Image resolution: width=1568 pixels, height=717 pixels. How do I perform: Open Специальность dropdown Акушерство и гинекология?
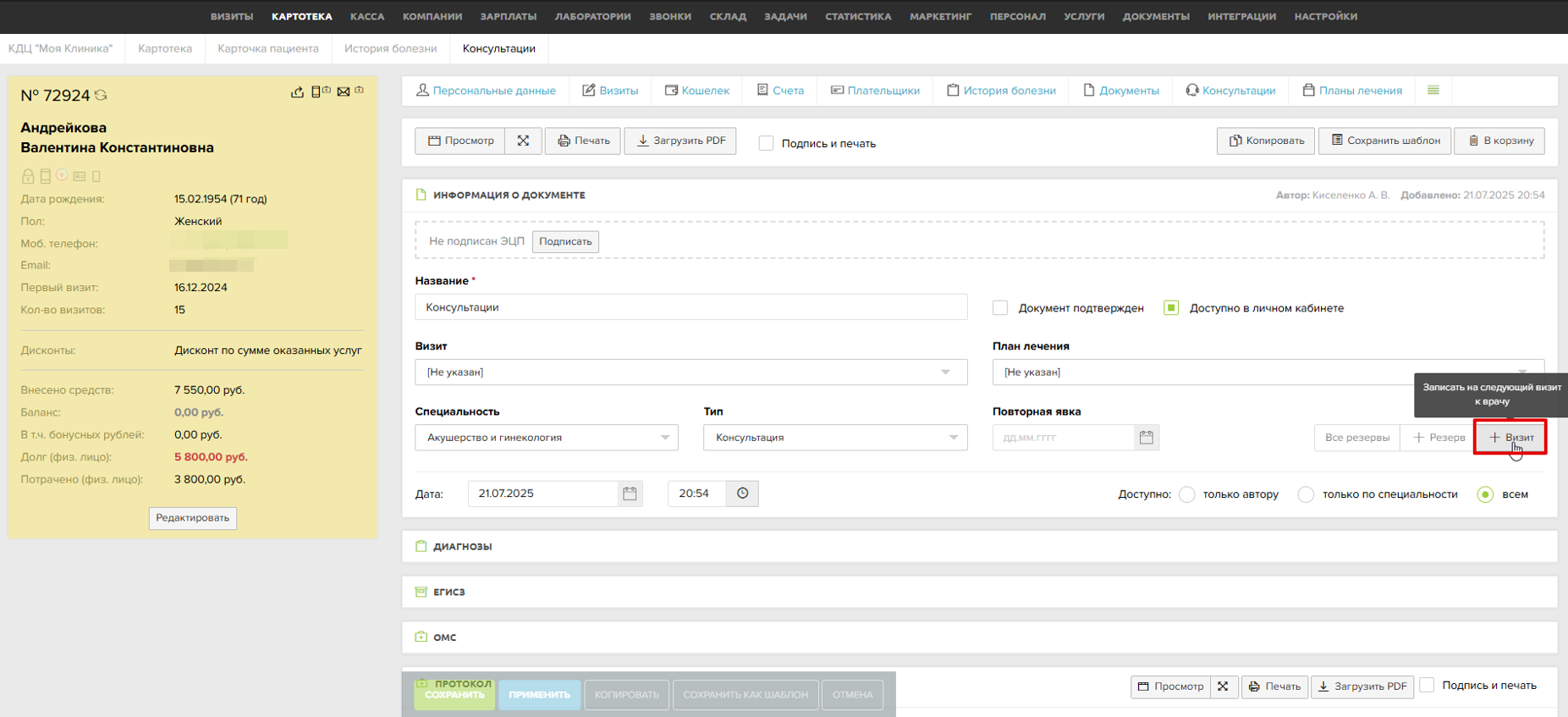[547, 438]
